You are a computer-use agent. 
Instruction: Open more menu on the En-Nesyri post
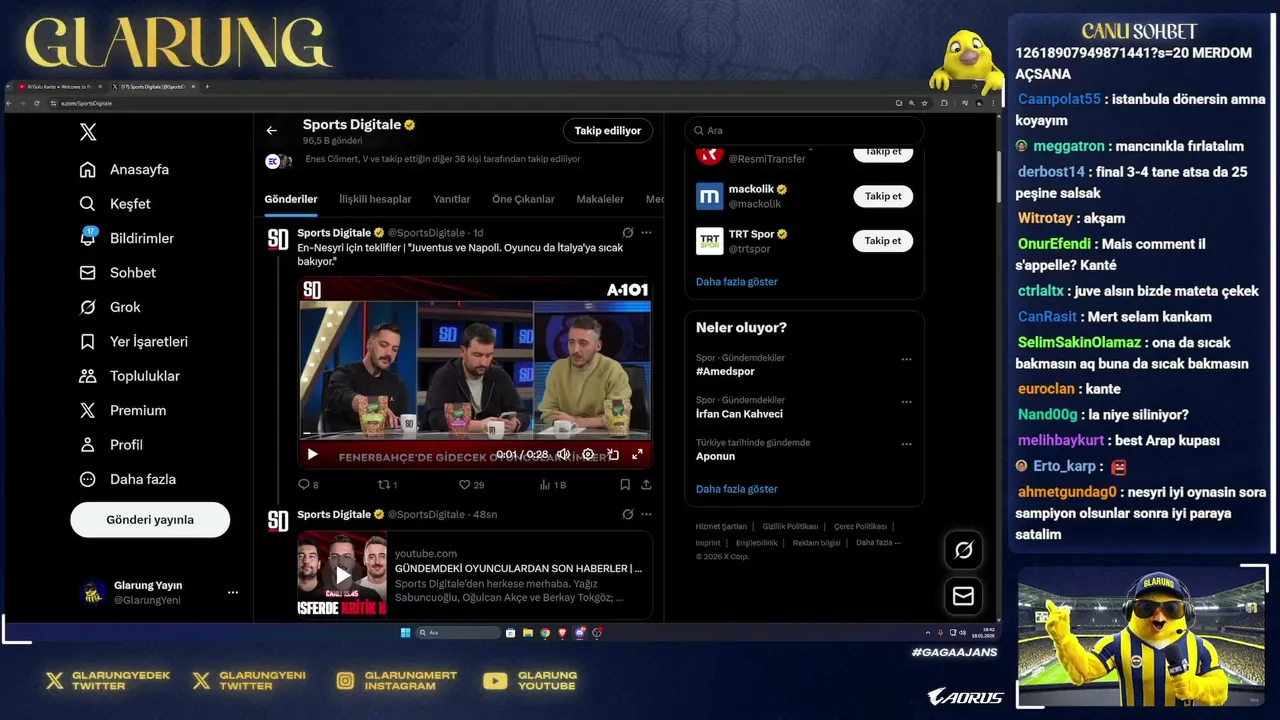tap(646, 232)
